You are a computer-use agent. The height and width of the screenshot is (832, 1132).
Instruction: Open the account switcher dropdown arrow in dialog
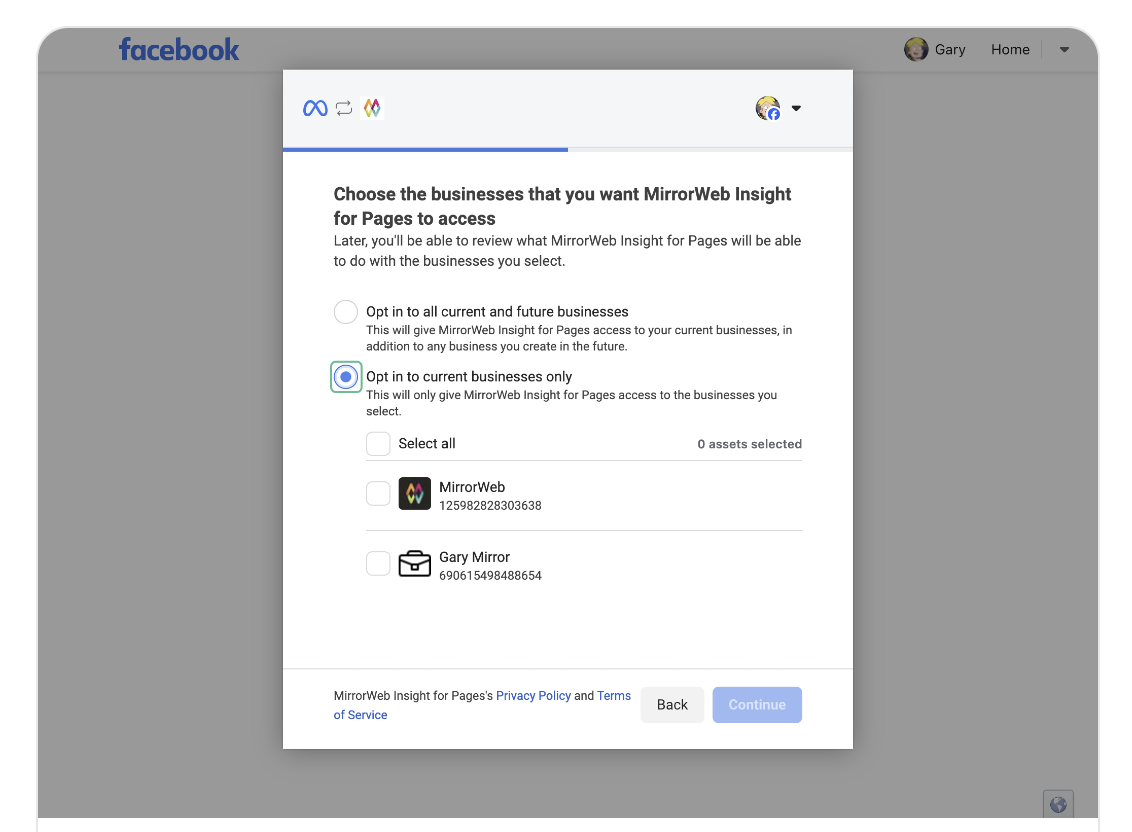click(x=796, y=108)
